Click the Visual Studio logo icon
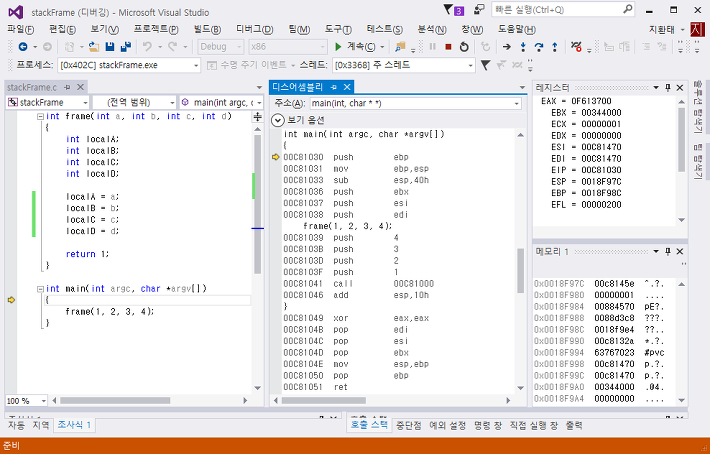This screenshot has width=710, height=454. tap(15, 12)
